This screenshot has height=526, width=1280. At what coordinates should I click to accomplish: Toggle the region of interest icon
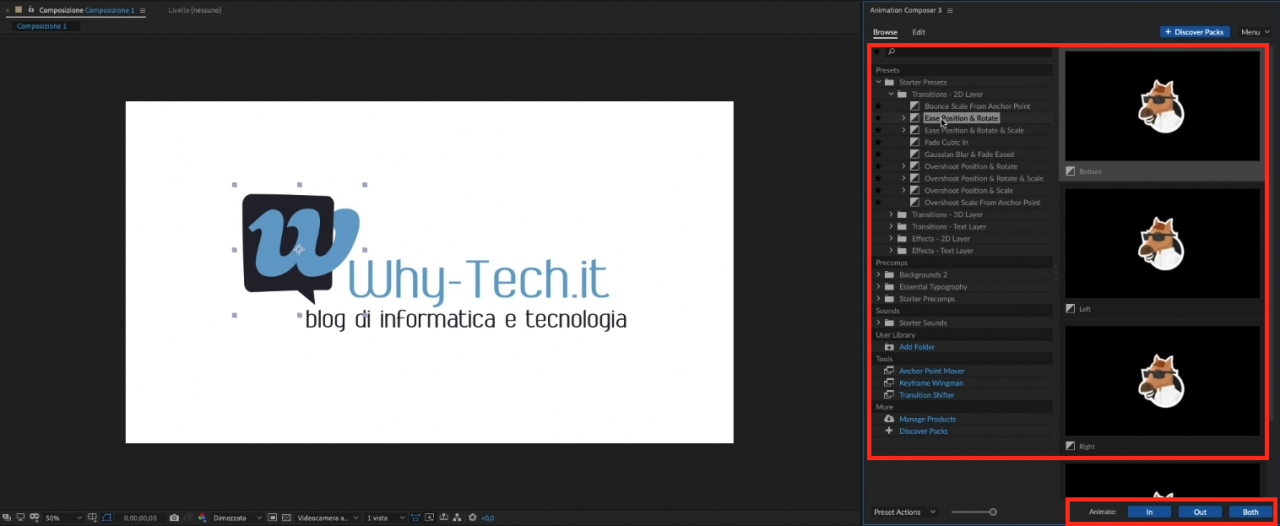point(272,518)
